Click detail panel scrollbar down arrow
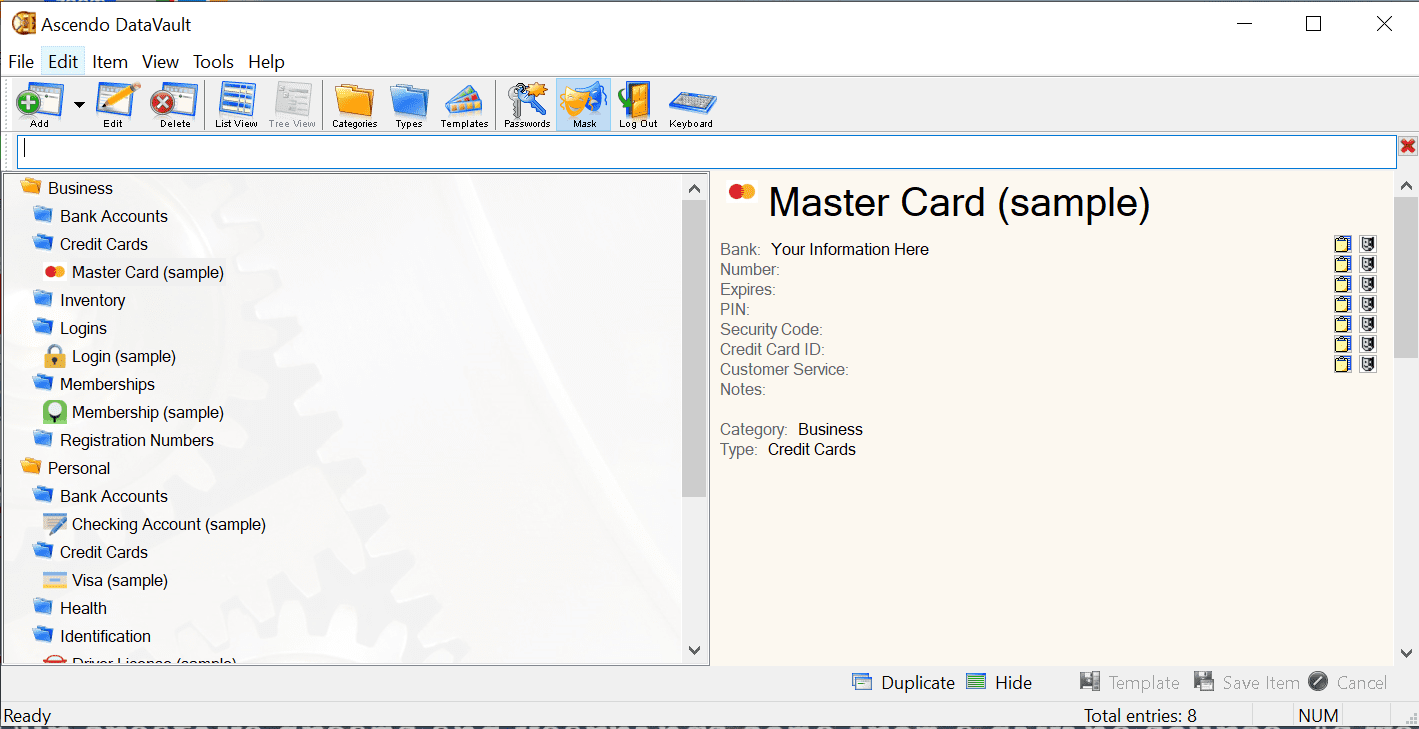The height and width of the screenshot is (729, 1419). [1406, 653]
